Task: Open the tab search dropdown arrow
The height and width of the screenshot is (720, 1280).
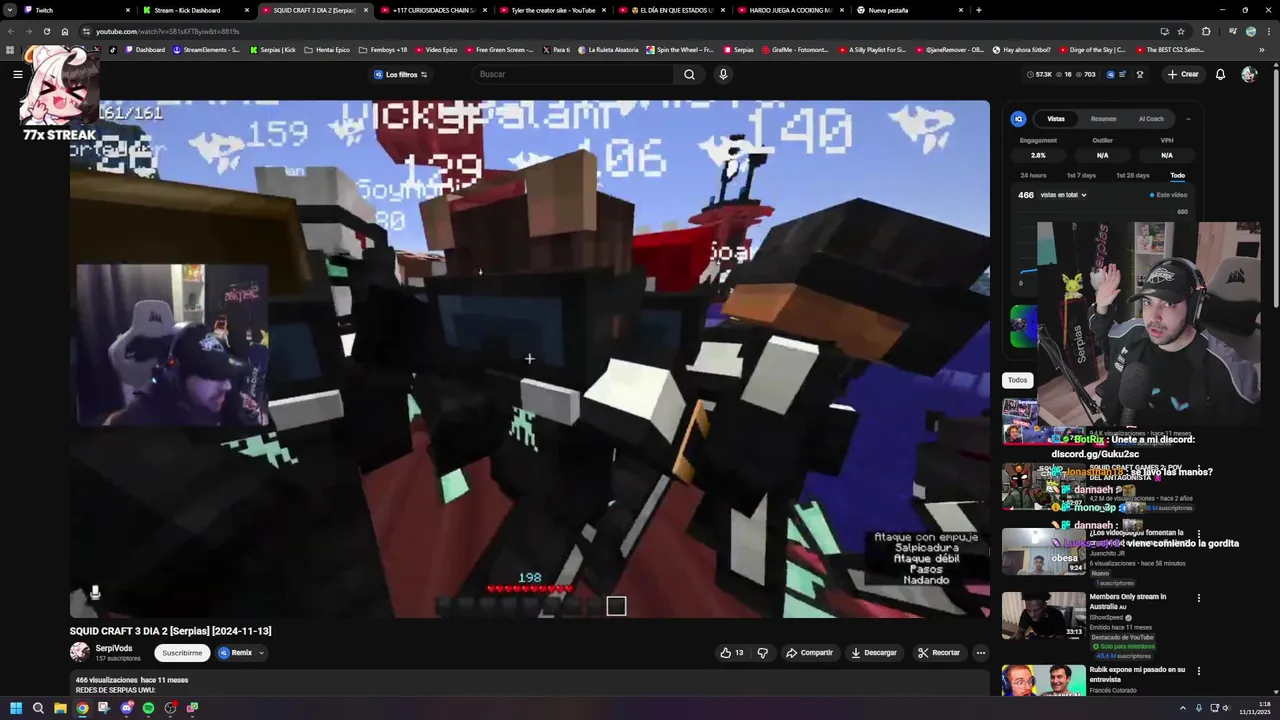Action: click(9, 10)
